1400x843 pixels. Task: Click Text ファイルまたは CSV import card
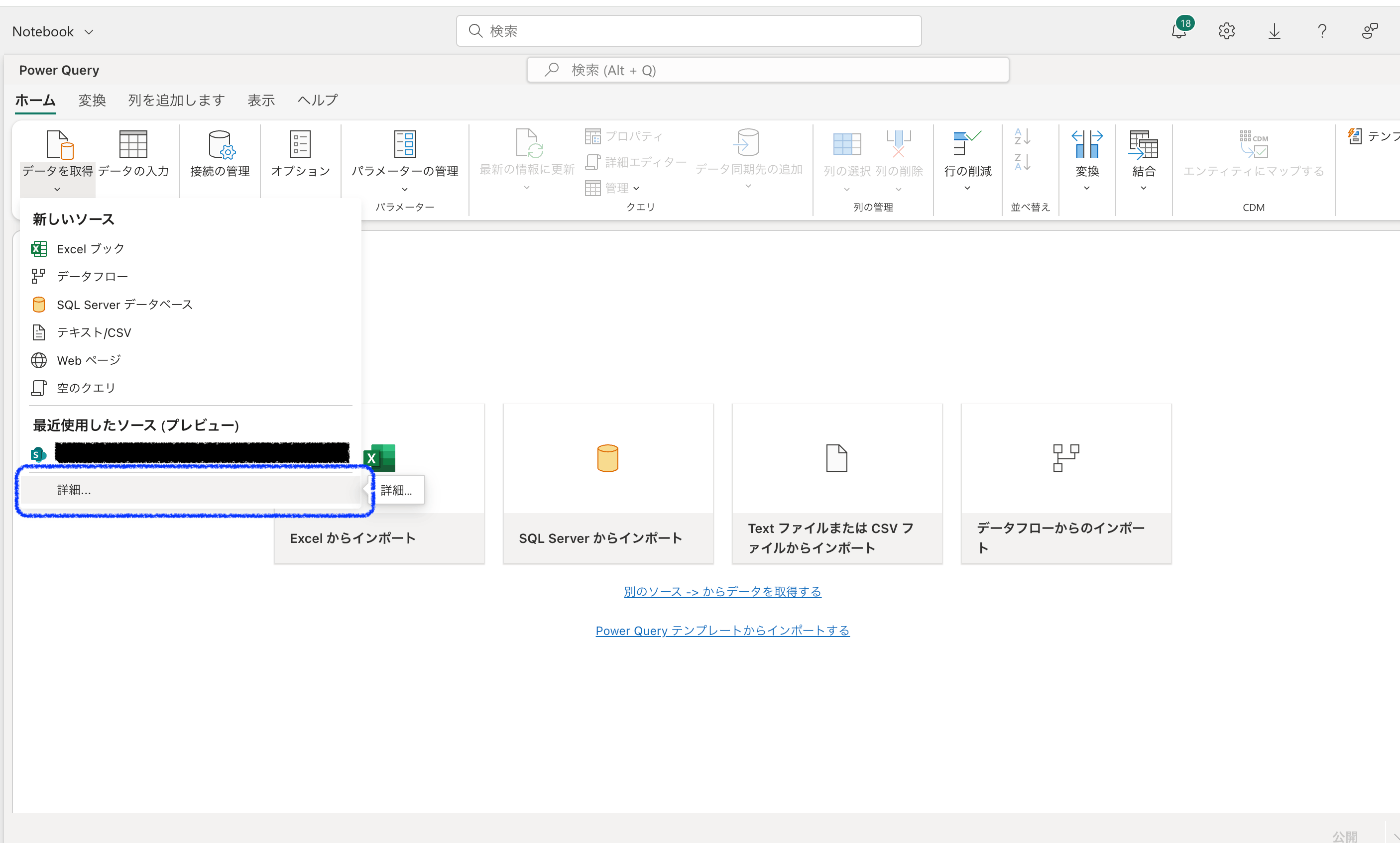click(837, 484)
